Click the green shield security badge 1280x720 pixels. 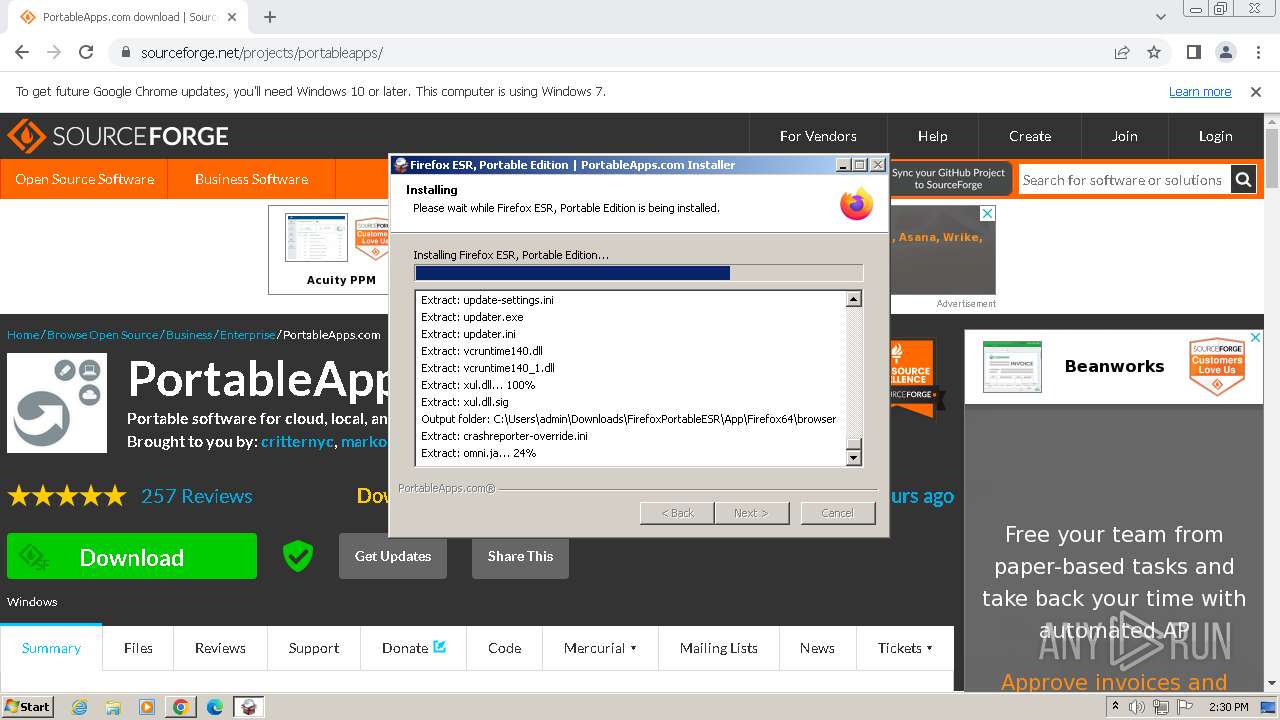pos(298,556)
